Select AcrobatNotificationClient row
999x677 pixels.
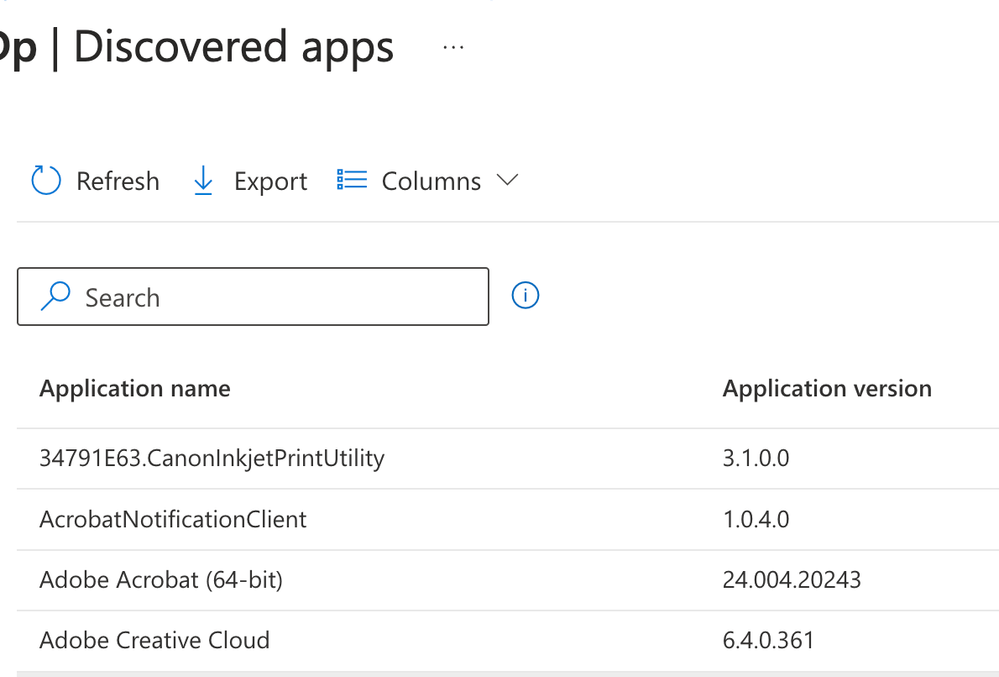click(x=508, y=520)
